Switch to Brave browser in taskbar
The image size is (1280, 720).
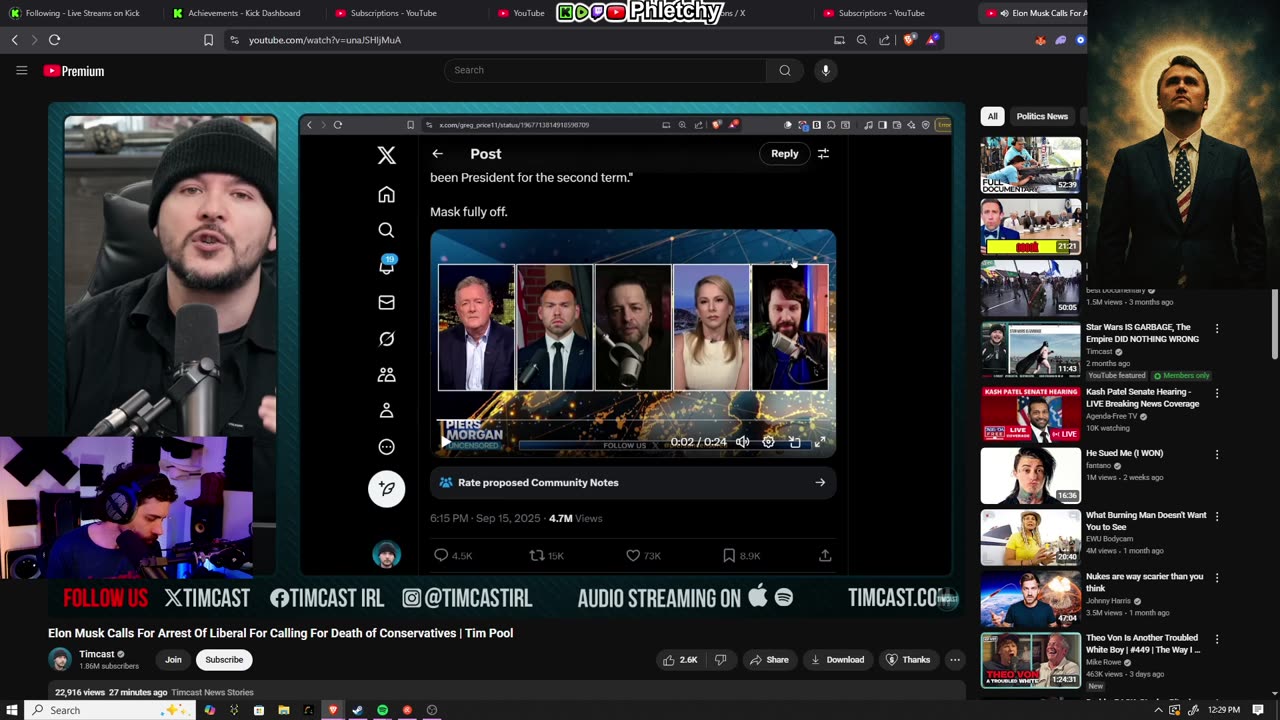pyautogui.click(x=333, y=710)
